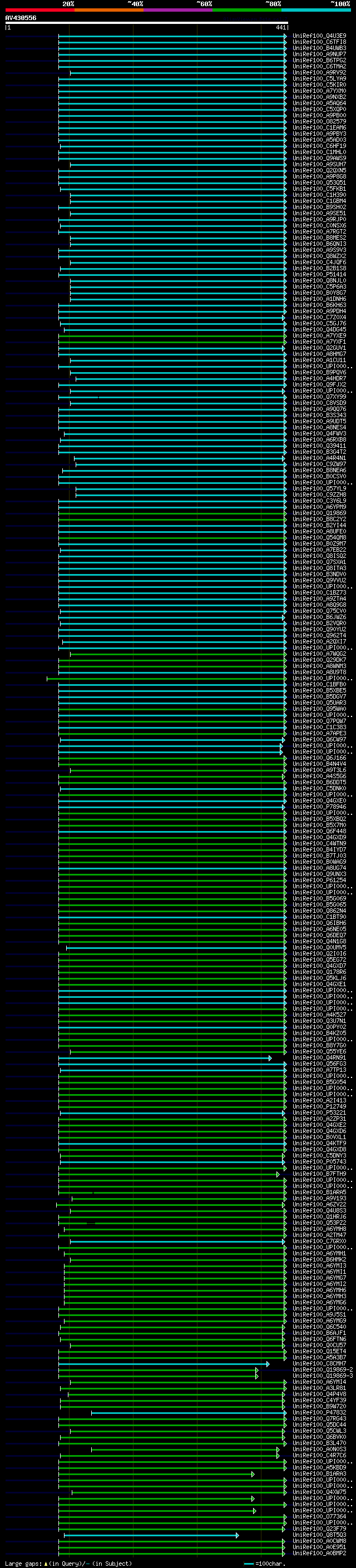Screen dimensions: 356x1568
Task: Click the =100char. scale legend
Action: (x=265, y=1563)
